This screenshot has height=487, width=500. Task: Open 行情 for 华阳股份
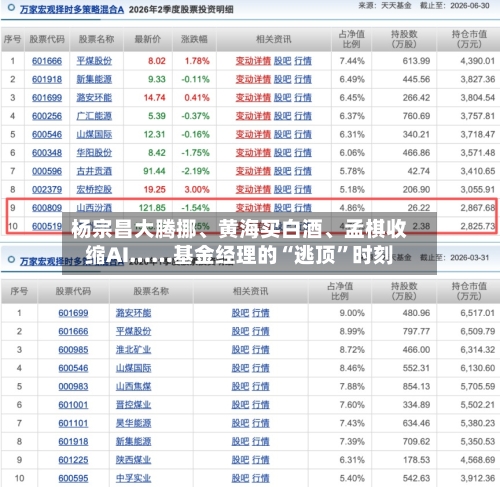(x=303, y=153)
